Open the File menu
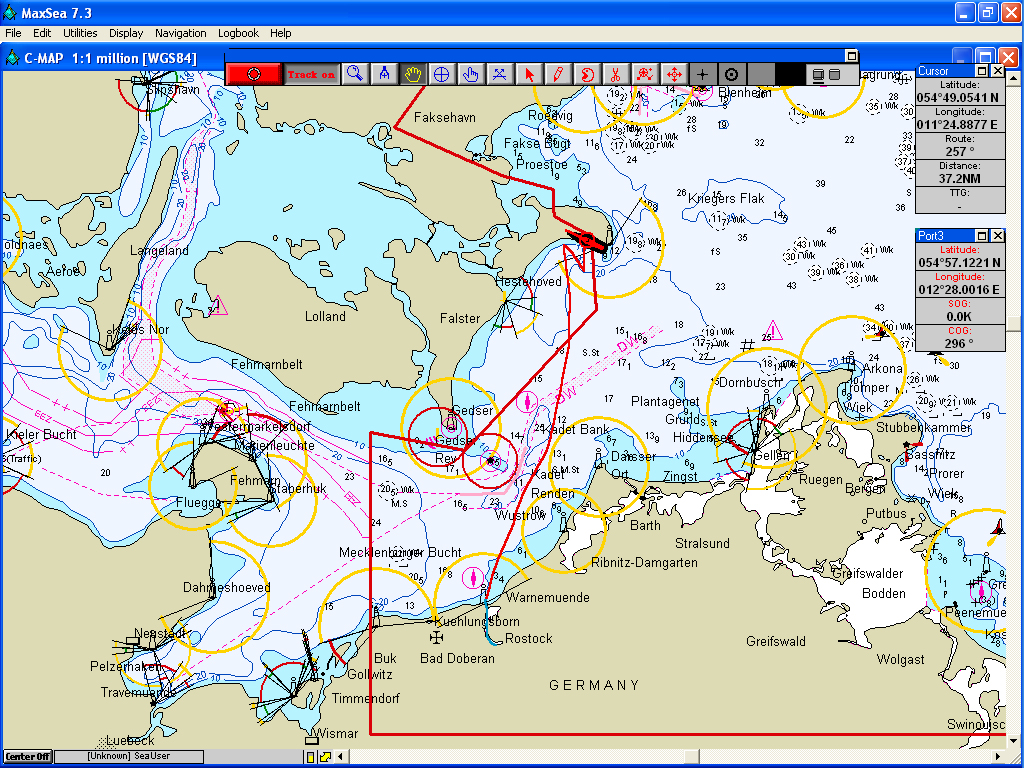The width and height of the screenshot is (1024, 768). (13, 33)
